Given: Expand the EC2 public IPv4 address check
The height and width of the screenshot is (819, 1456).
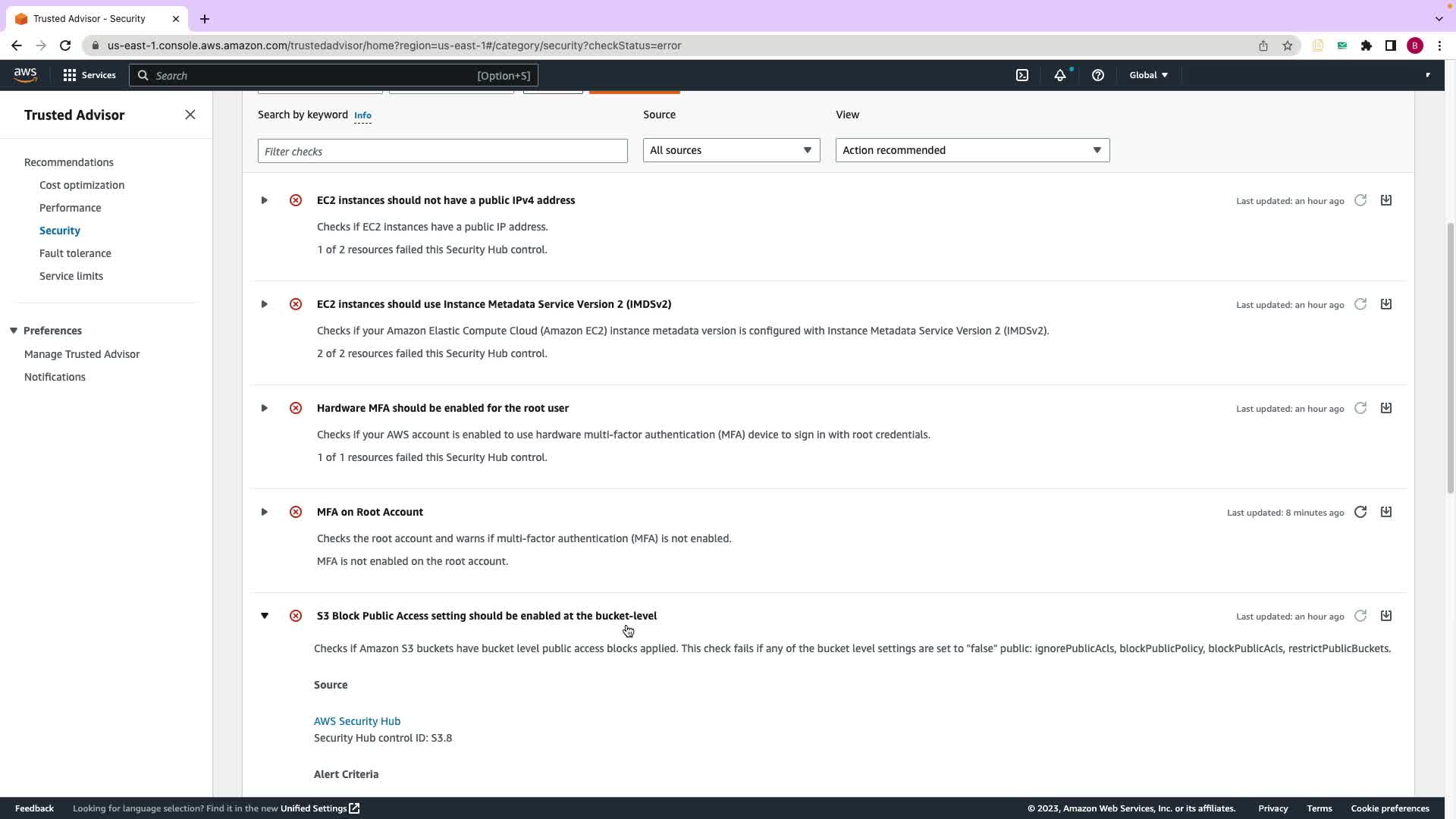Looking at the screenshot, I should pyautogui.click(x=264, y=200).
